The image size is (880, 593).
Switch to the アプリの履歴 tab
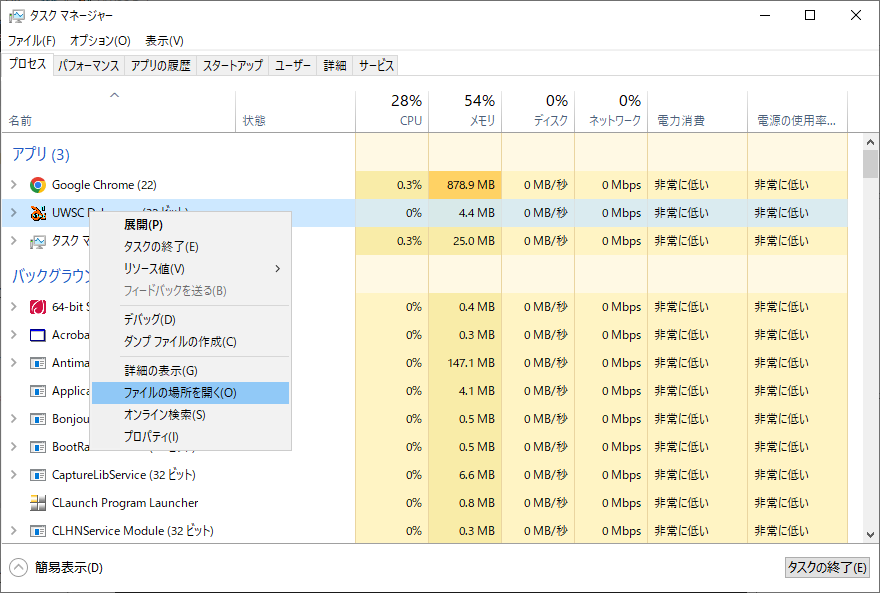[x=161, y=66]
